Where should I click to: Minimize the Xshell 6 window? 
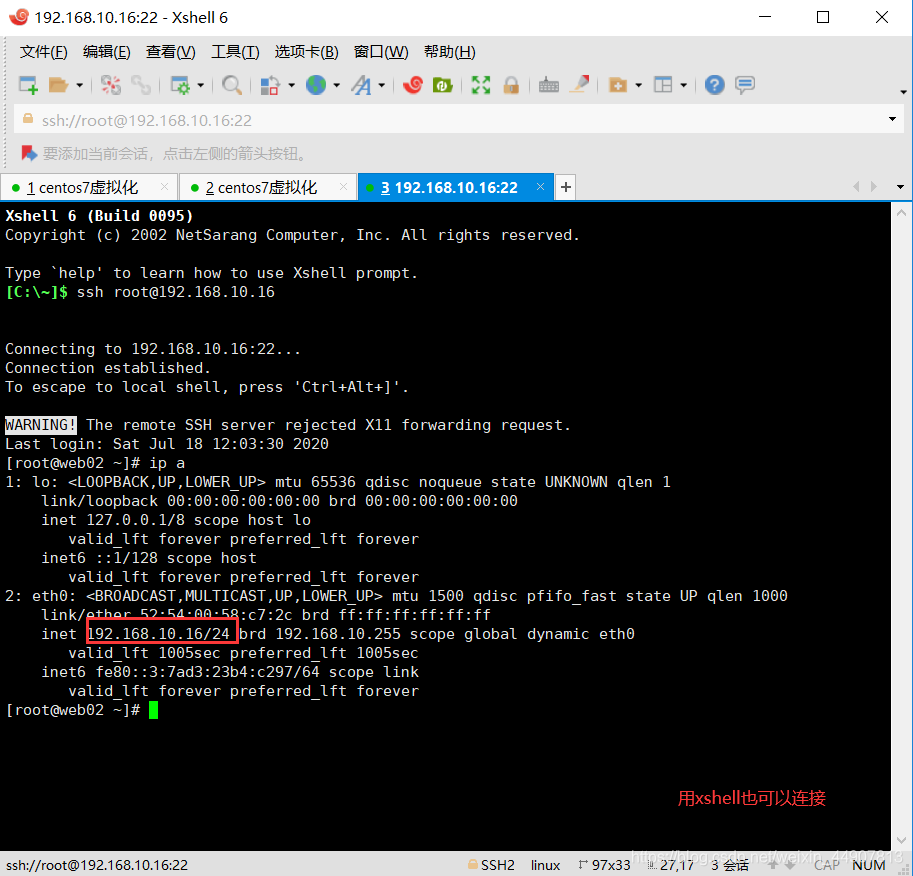(x=765, y=17)
